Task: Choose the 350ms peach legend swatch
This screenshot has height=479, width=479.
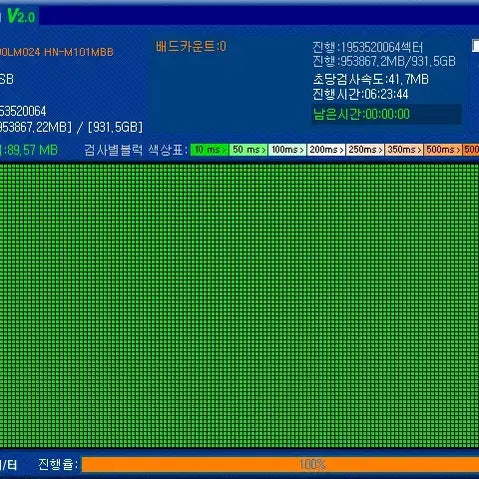Action: pyautogui.click(x=404, y=150)
